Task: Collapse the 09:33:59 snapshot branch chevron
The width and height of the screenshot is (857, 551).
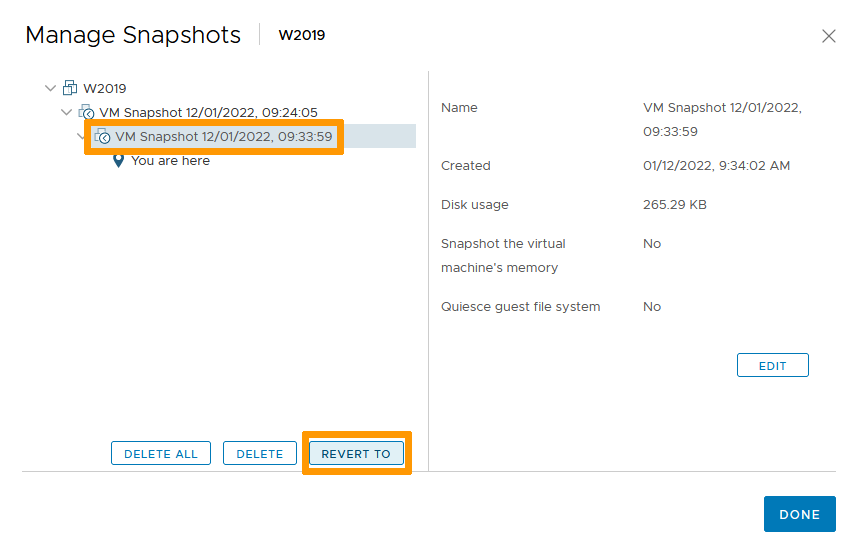Action: [83, 136]
